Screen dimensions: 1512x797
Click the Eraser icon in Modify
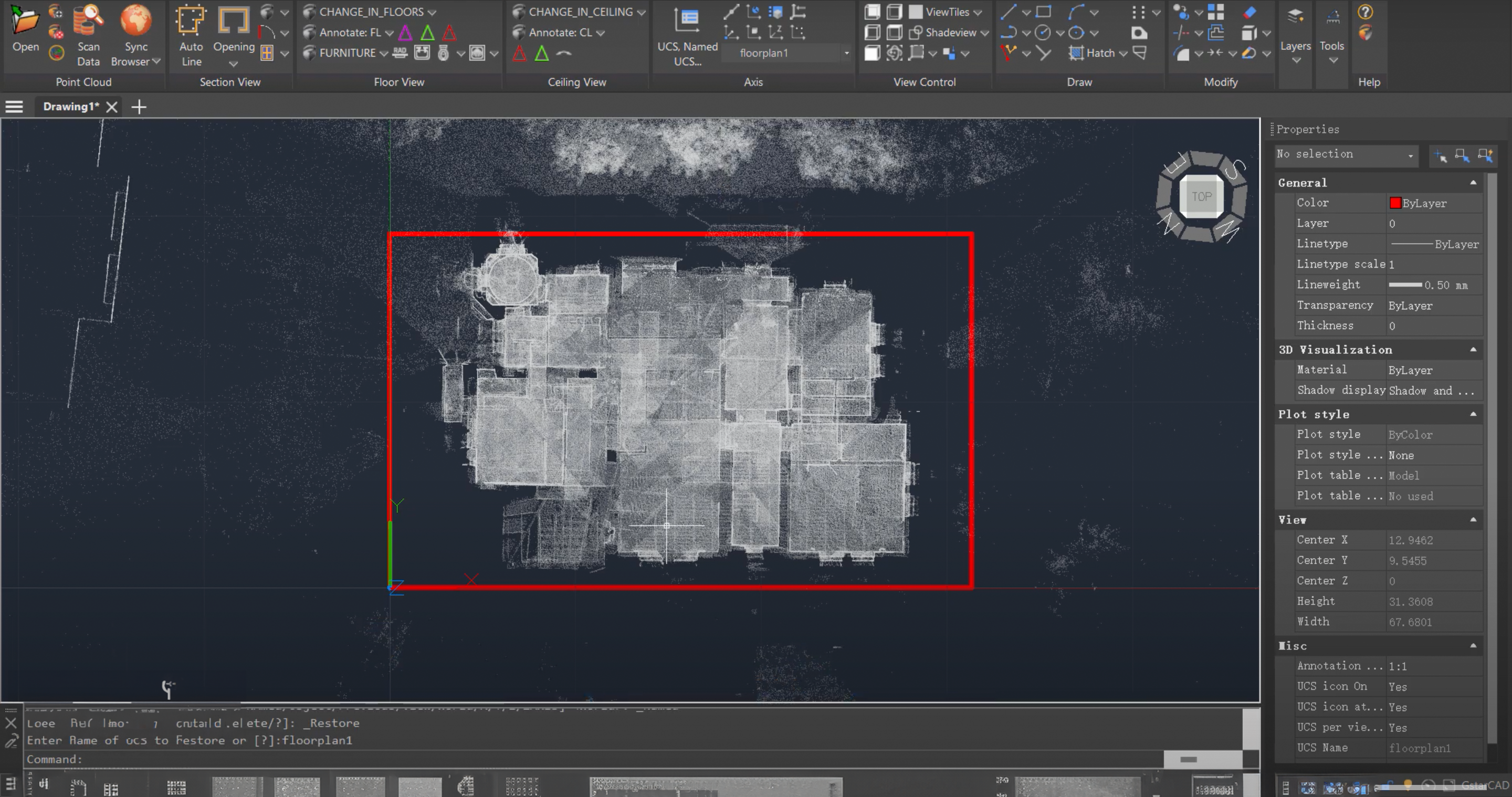click(x=1249, y=12)
